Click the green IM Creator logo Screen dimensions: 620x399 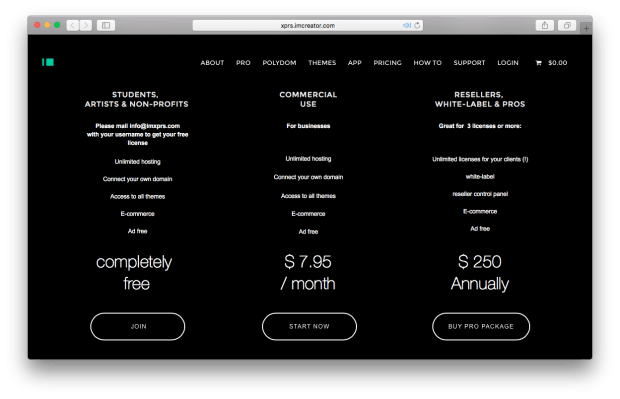48,62
